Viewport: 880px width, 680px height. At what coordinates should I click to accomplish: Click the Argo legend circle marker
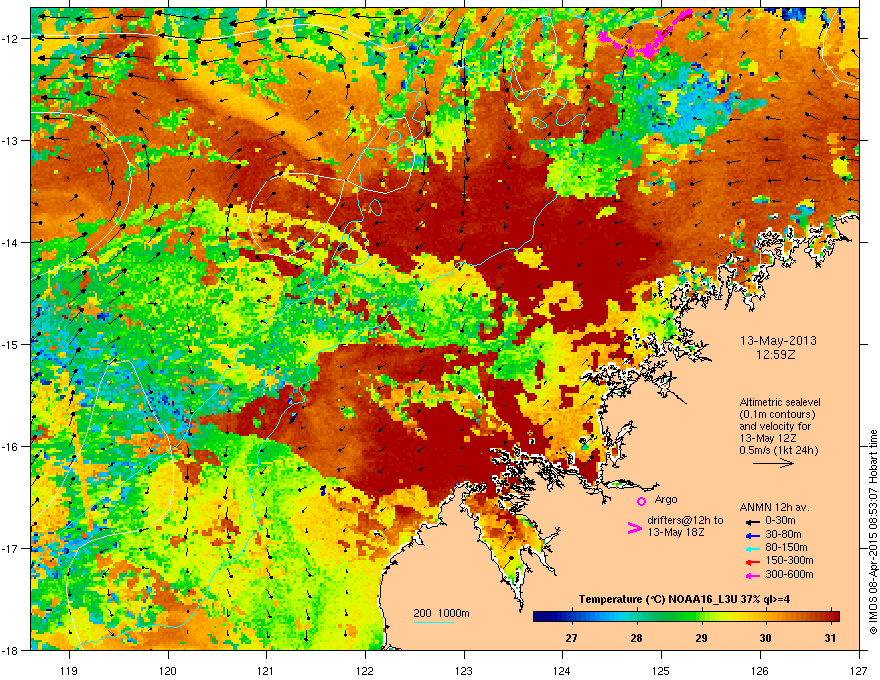(641, 501)
